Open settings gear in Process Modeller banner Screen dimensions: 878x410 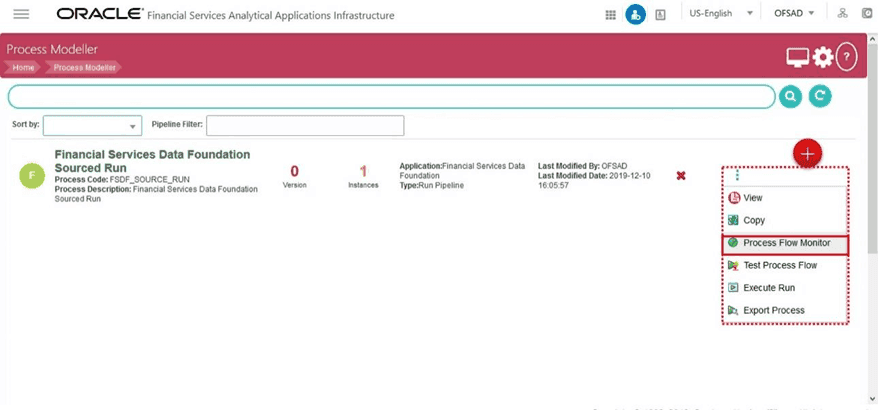point(823,57)
